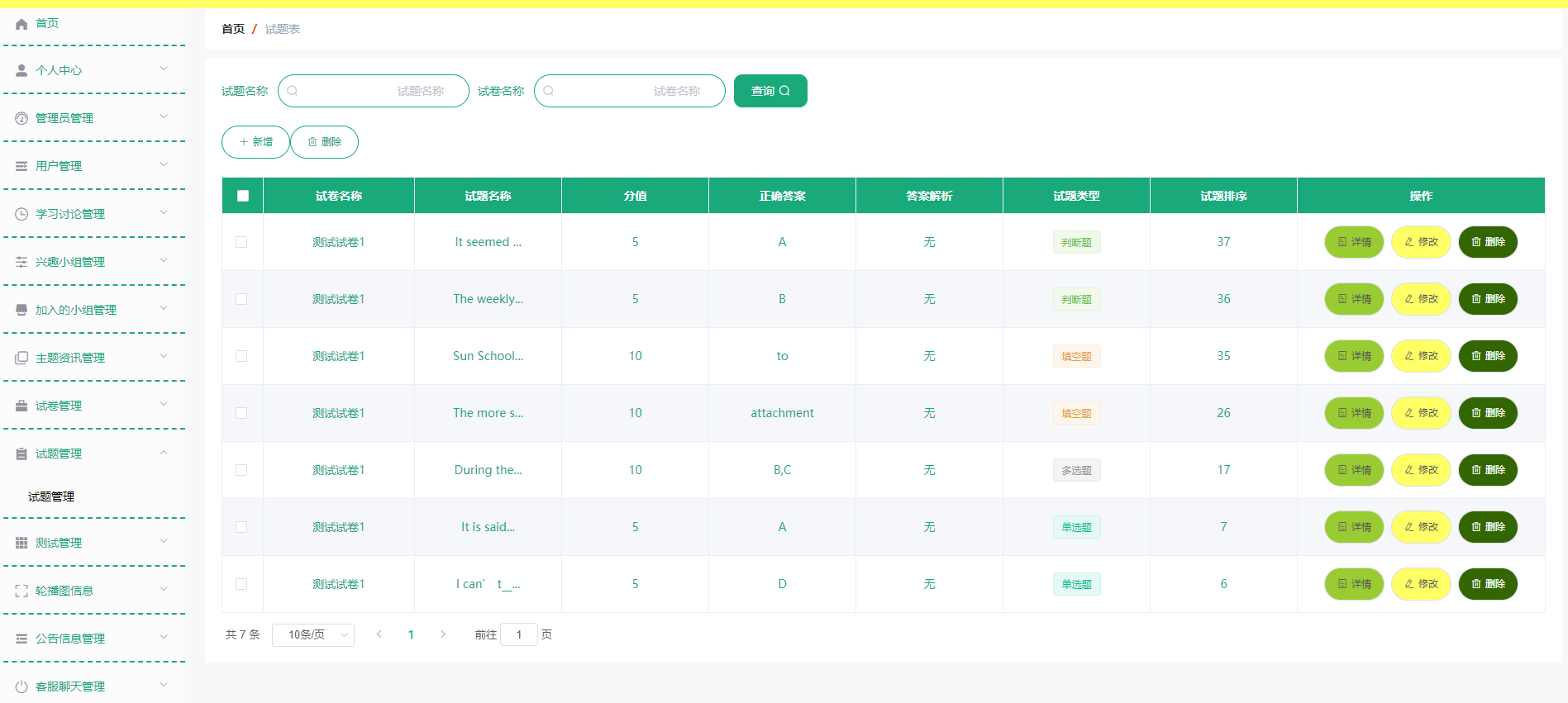1568x703 pixels.
Task: Click the 查询 search button
Action: [x=770, y=91]
